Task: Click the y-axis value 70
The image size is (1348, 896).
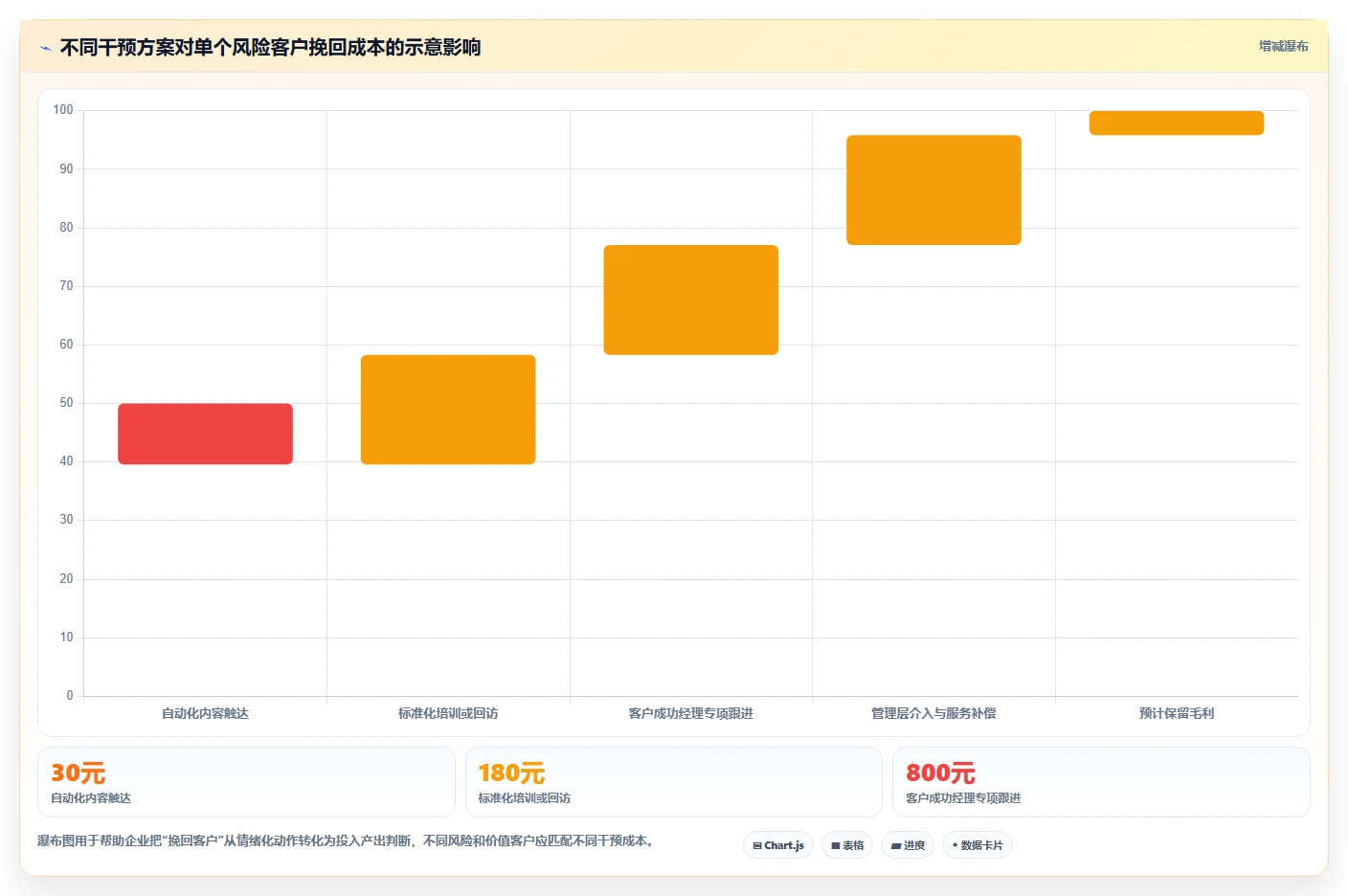Action: point(66,285)
